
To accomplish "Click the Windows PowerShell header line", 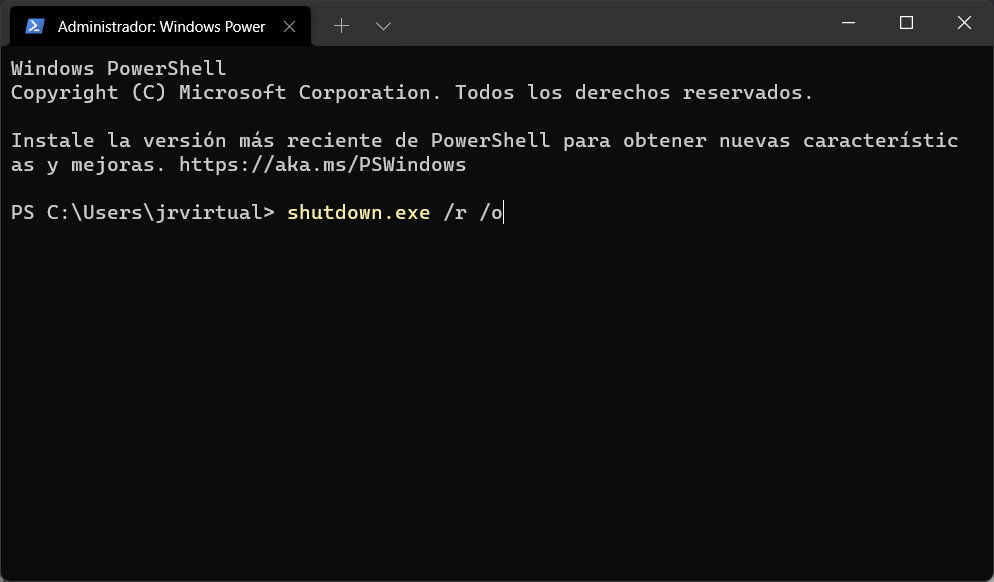I will pos(118,68).
